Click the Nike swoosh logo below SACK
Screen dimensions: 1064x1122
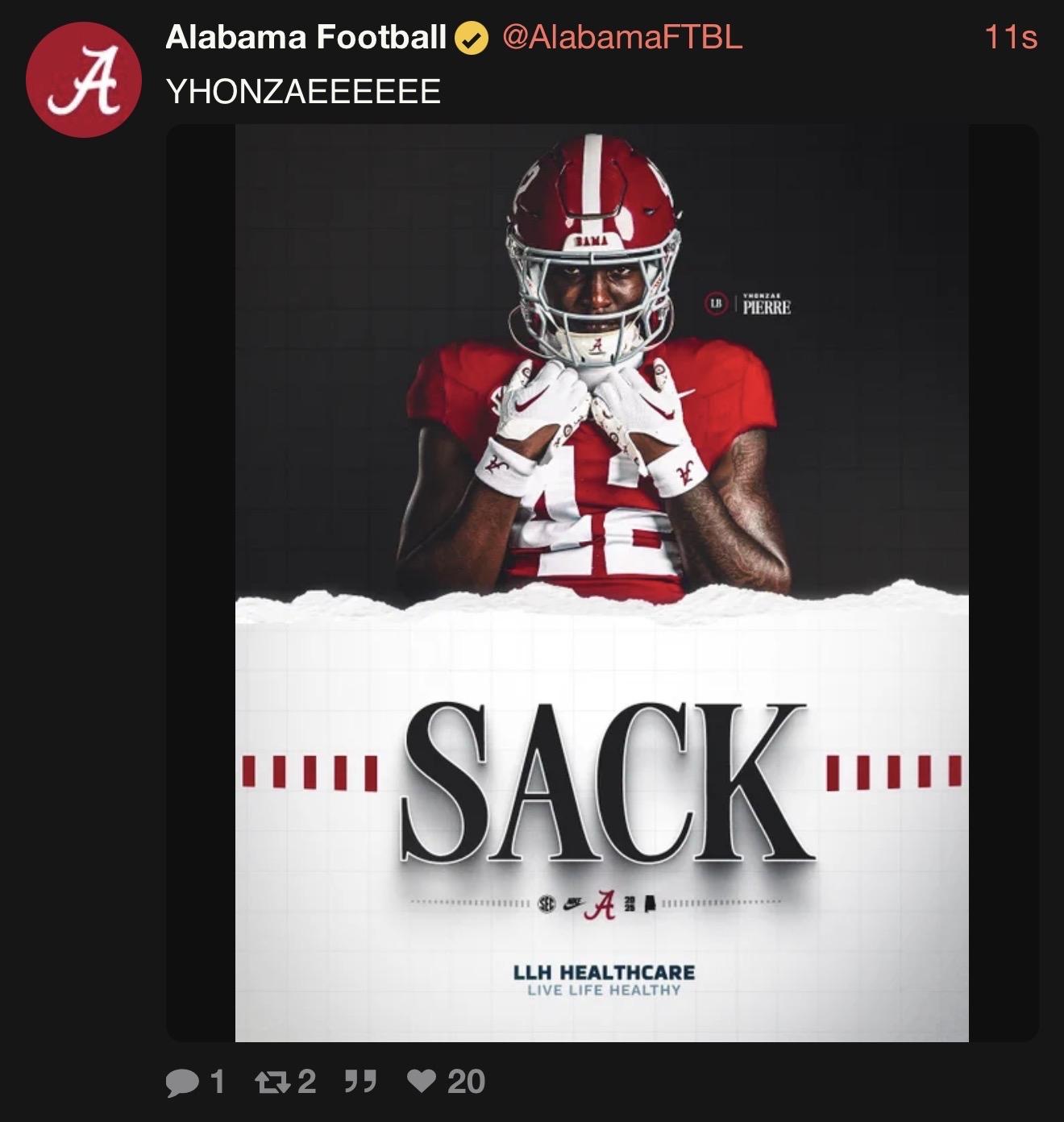(574, 904)
